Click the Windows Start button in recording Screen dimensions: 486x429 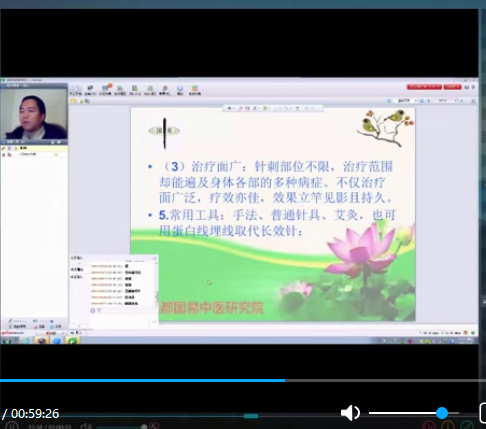tap(7, 341)
